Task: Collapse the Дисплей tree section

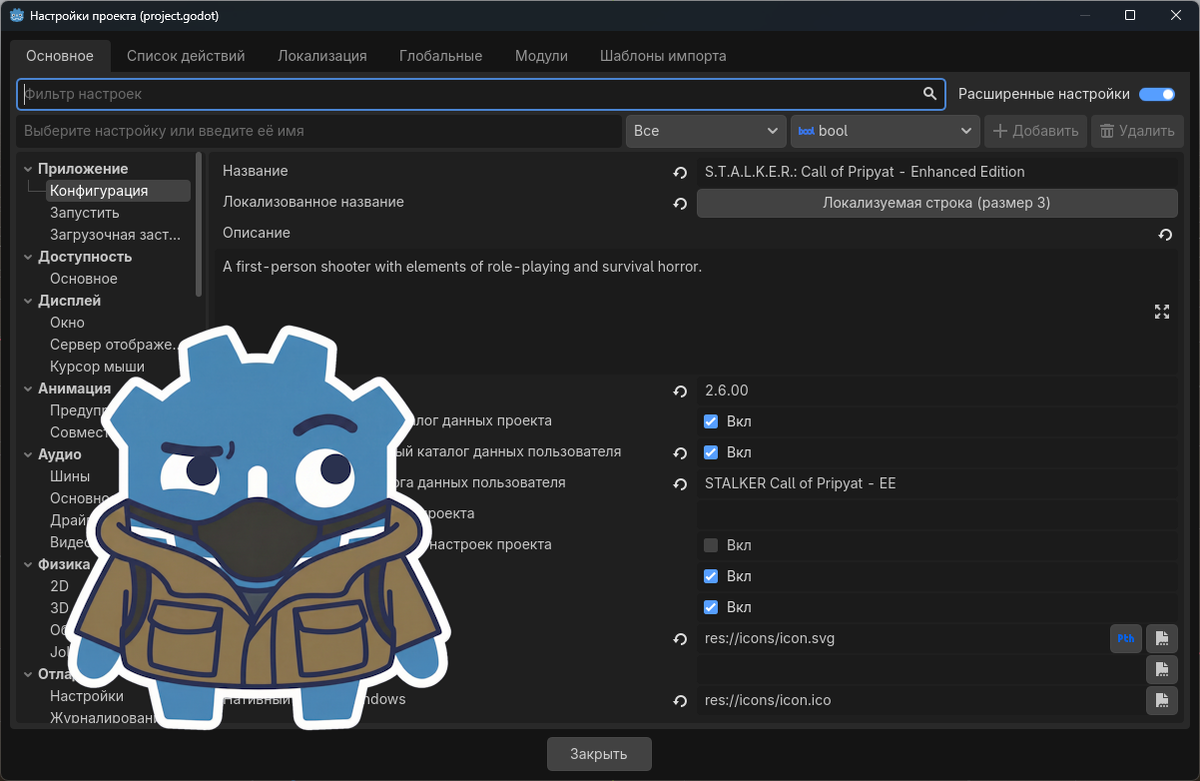Action: (x=27, y=301)
